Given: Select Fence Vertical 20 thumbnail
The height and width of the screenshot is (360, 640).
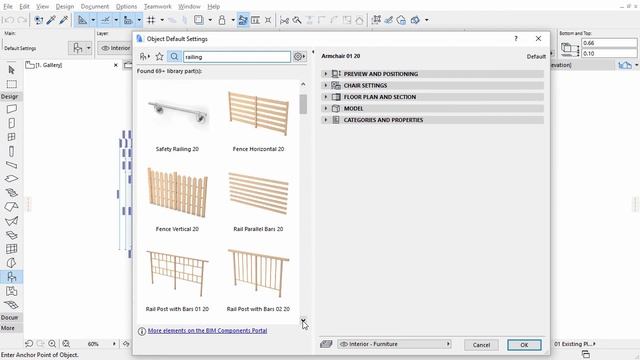Looking at the screenshot, I should (x=177, y=192).
